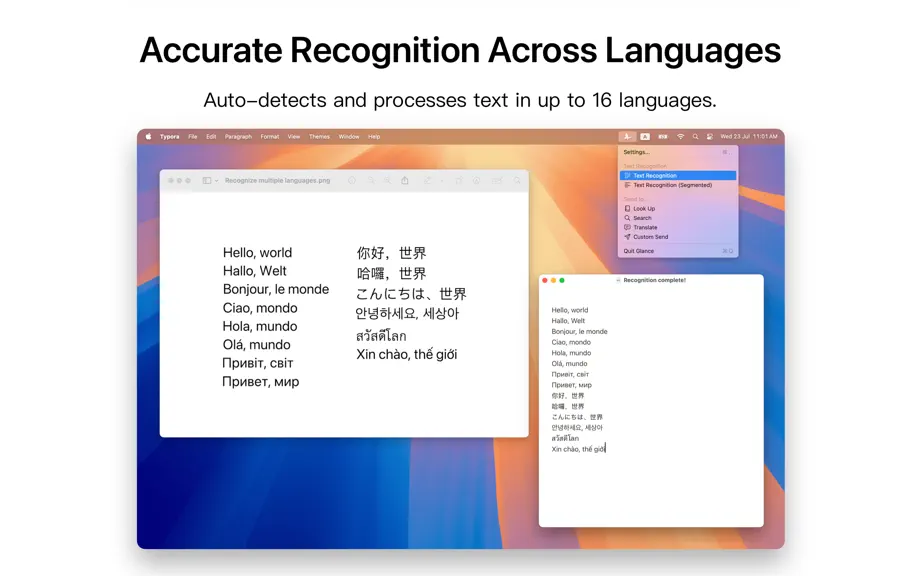The height and width of the screenshot is (576, 922).
Task: Expand the sidebar view options chevron
Action: (x=216, y=180)
